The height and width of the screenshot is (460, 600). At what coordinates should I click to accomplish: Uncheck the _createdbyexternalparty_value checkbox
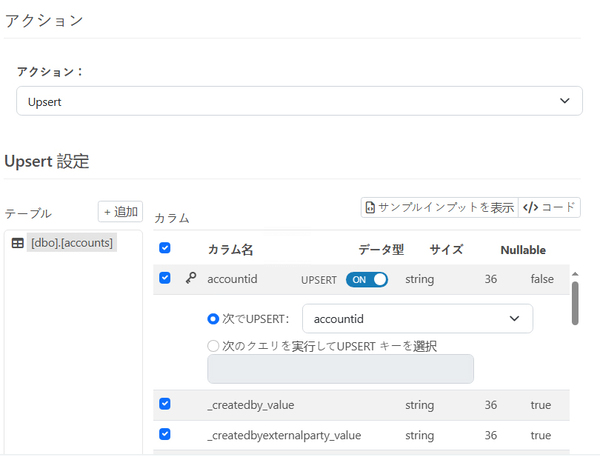coord(165,435)
